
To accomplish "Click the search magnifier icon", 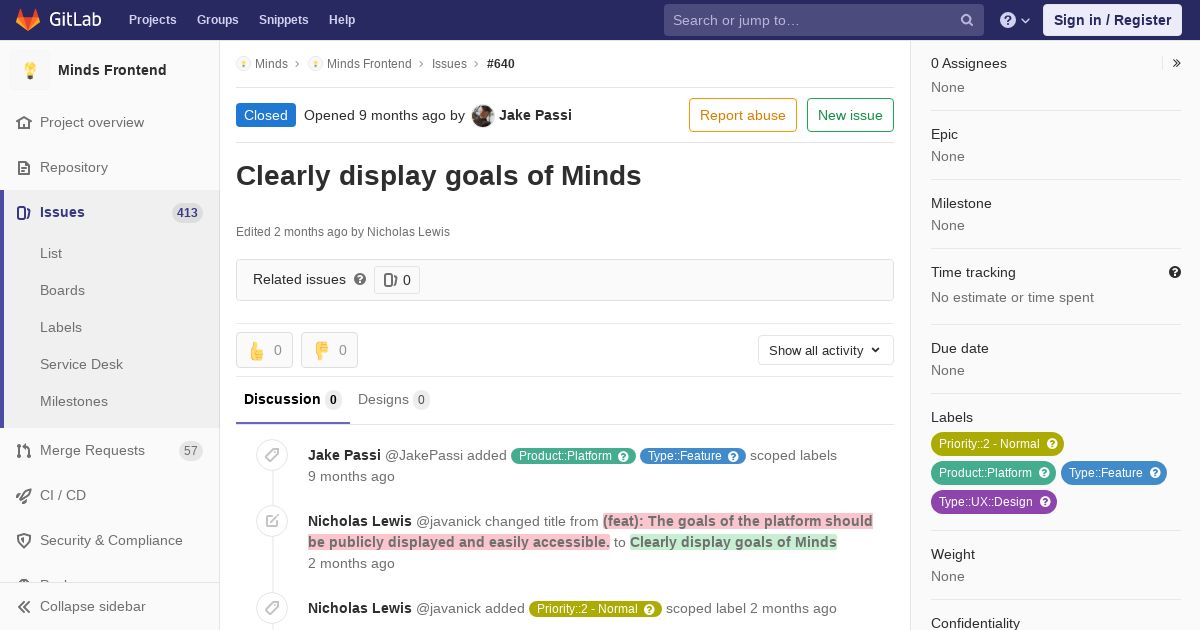I will (x=967, y=20).
